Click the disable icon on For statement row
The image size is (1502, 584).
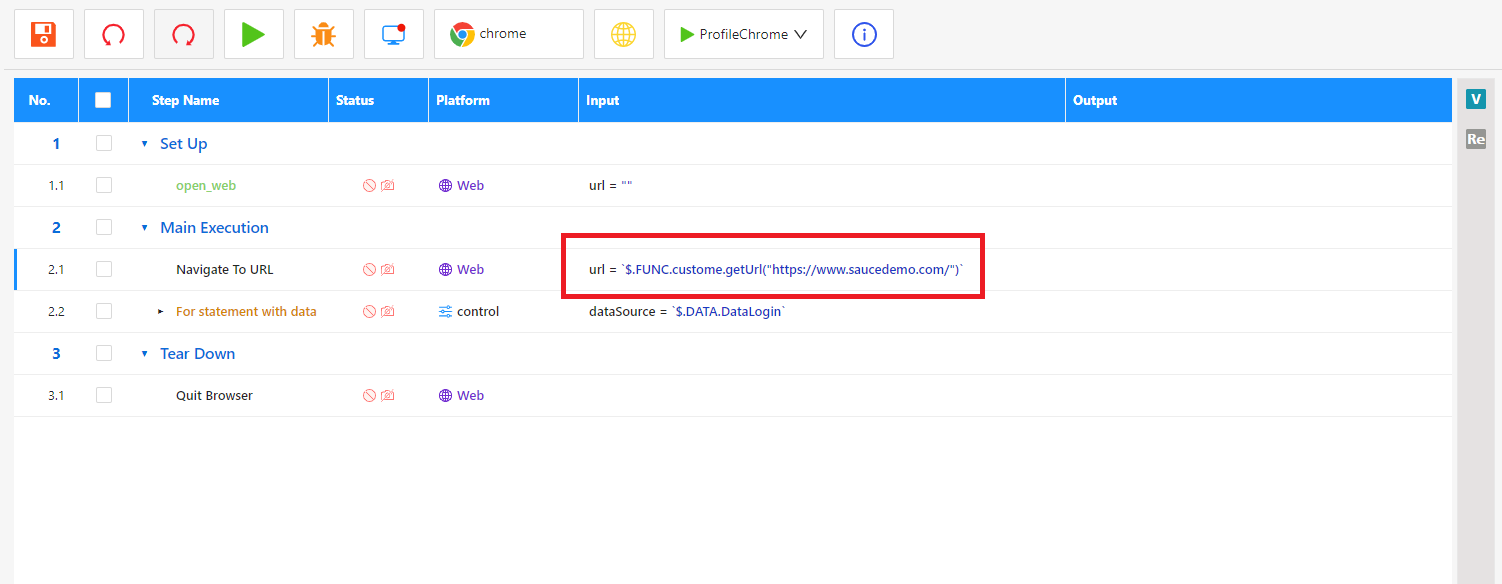(369, 312)
